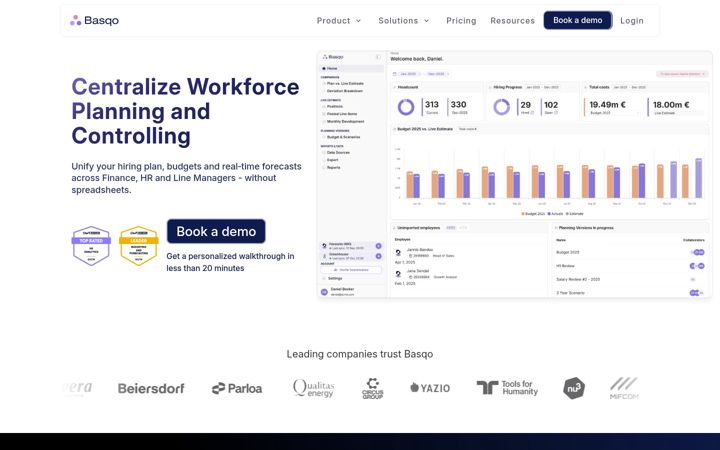Viewport: 720px width, 450px height.
Task: Click the collaborator avatars for HR Review
Action: click(x=697, y=266)
